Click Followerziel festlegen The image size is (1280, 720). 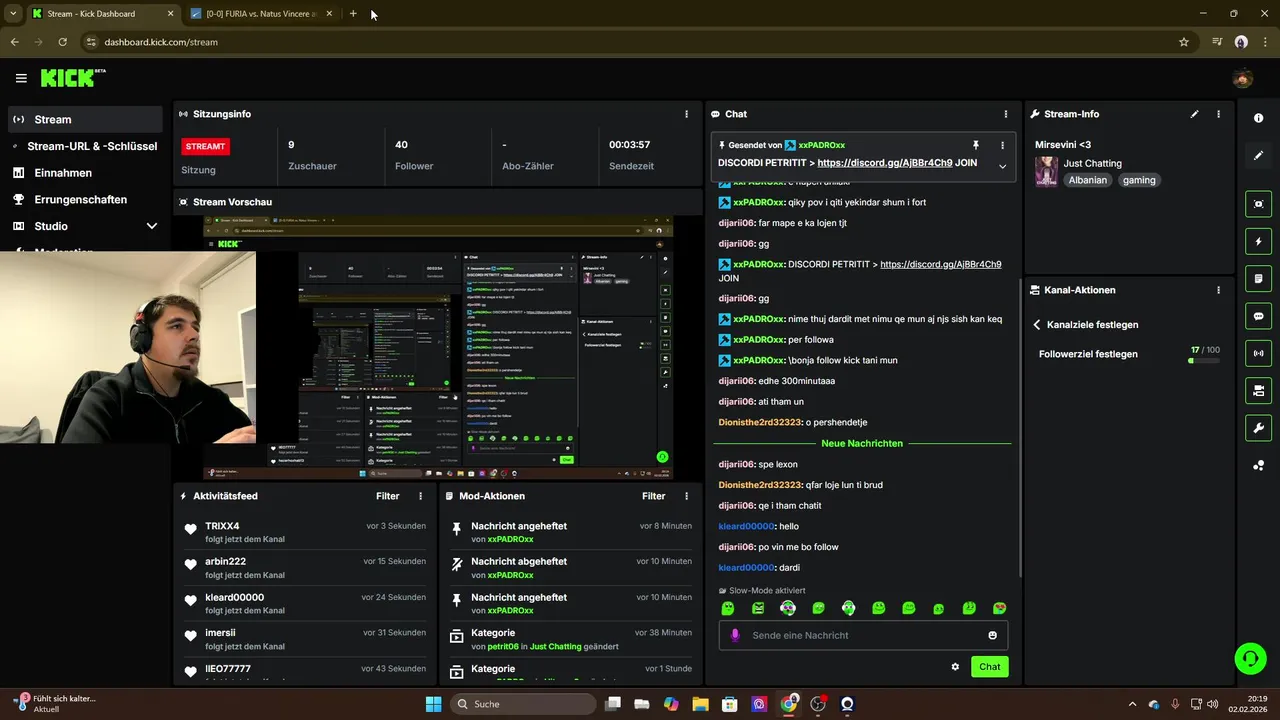[1088, 354]
